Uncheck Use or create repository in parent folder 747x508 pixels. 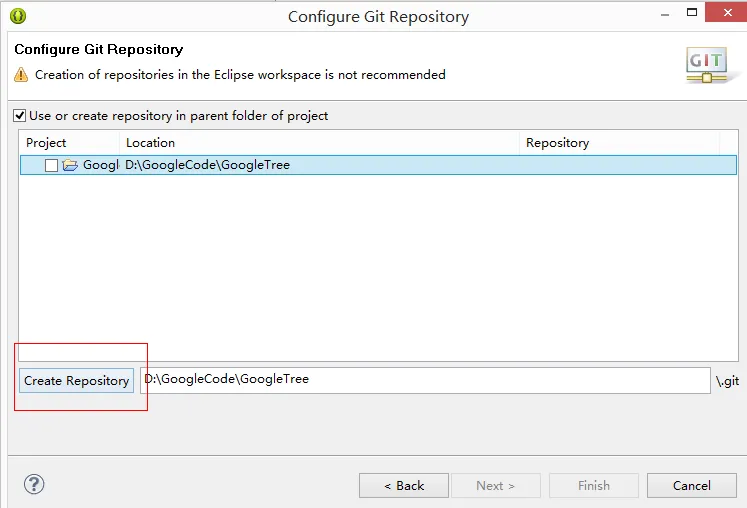(20, 116)
